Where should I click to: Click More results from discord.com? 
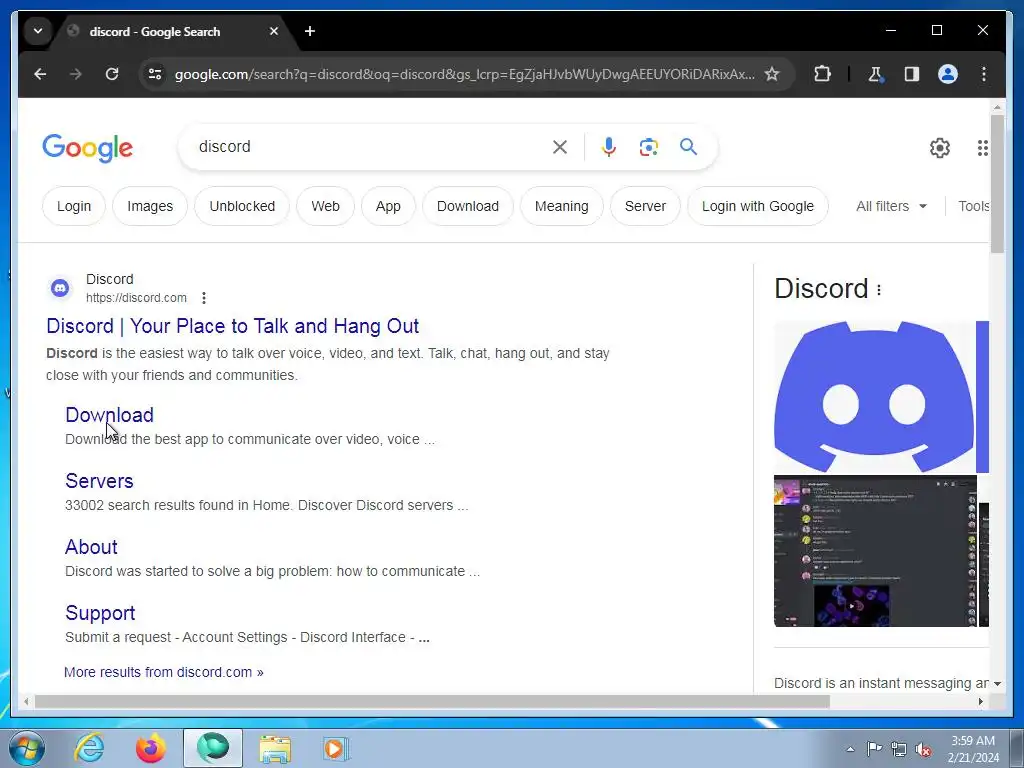tap(164, 672)
